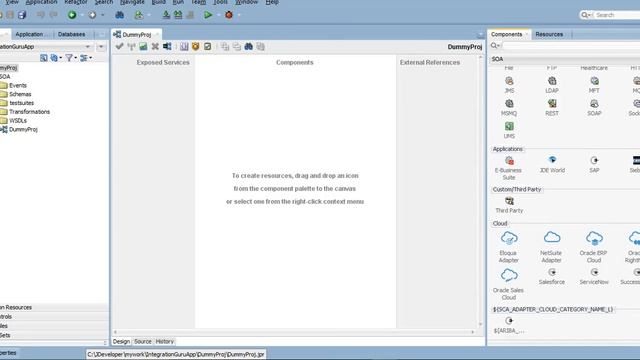Select the Events folder in tree
The image size is (640, 360).
(18, 85)
